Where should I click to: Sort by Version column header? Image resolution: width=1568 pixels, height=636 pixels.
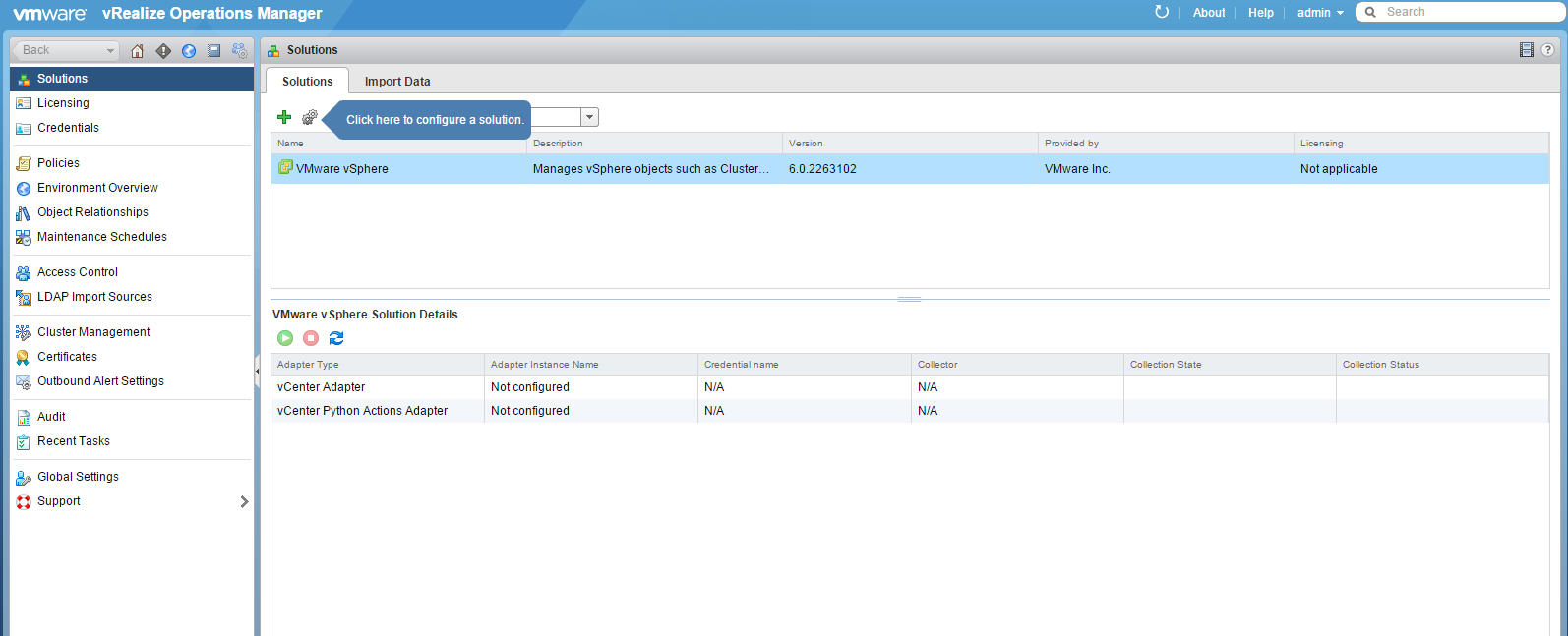pyautogui.click(x=910, y=144)
